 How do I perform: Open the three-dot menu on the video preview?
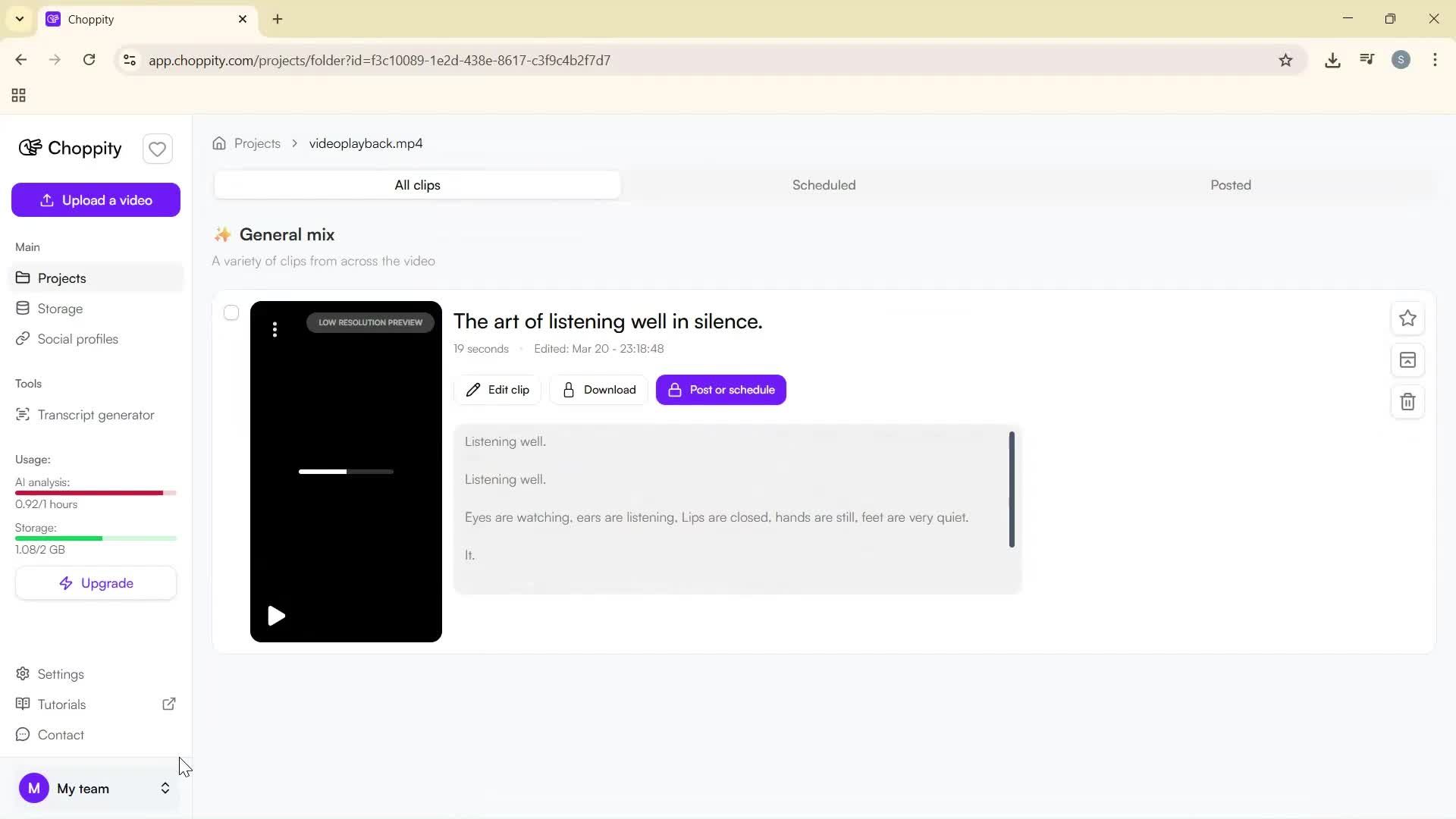click(x=275, y=329)
